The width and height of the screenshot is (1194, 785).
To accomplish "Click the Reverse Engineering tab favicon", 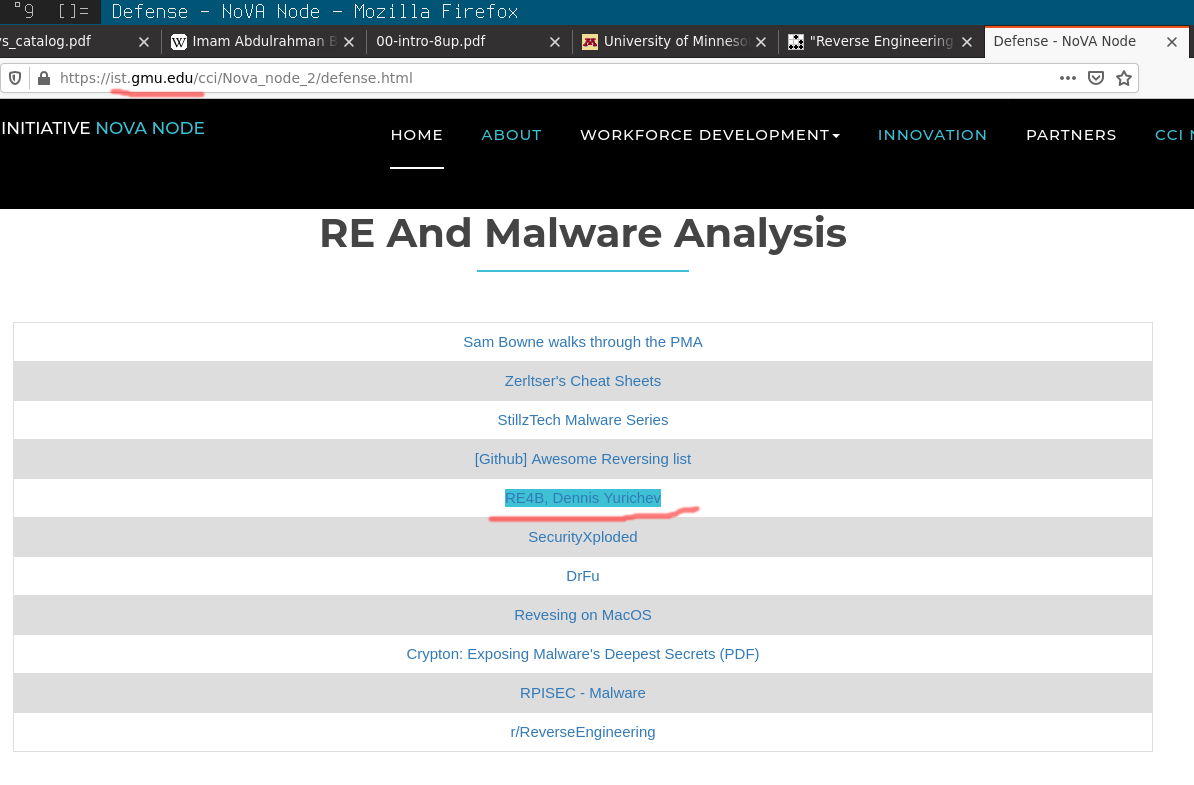I will coord(796,42).
